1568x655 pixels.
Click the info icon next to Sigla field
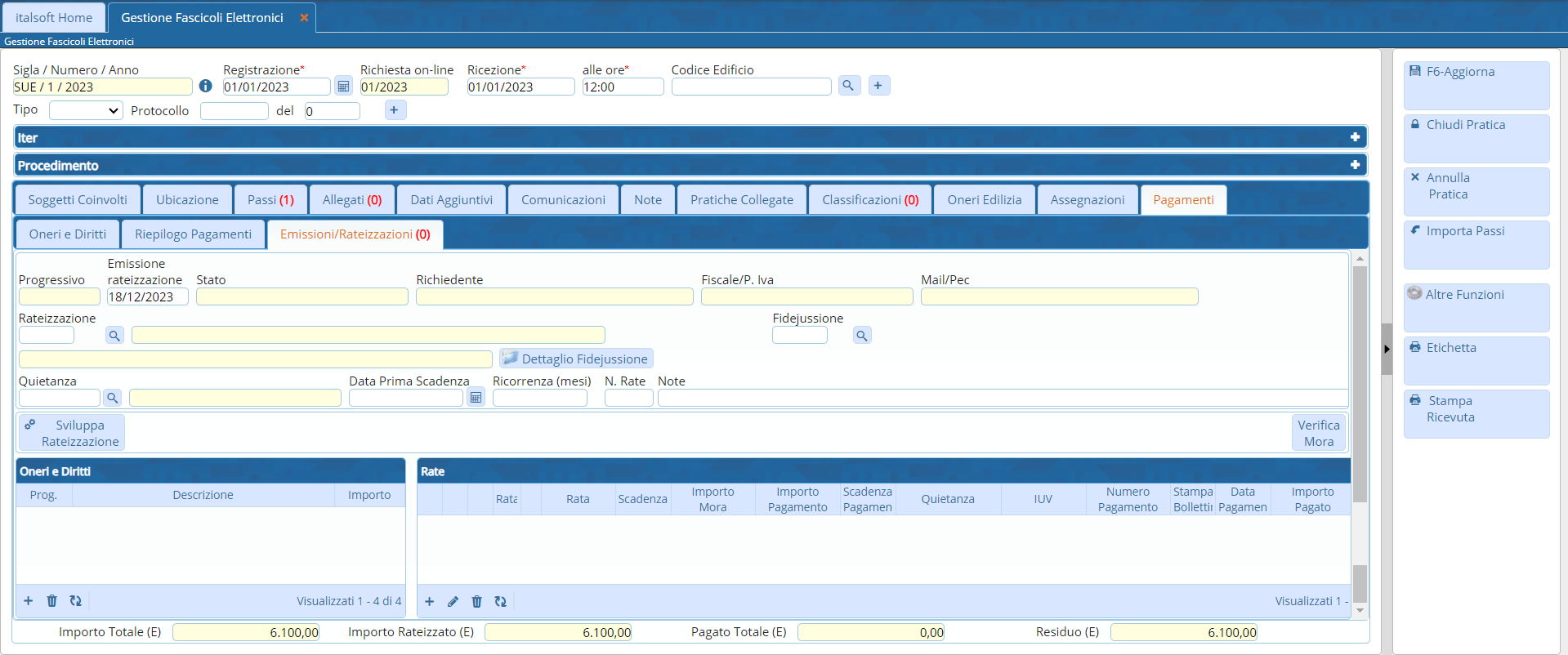click(x=206, y=86)
